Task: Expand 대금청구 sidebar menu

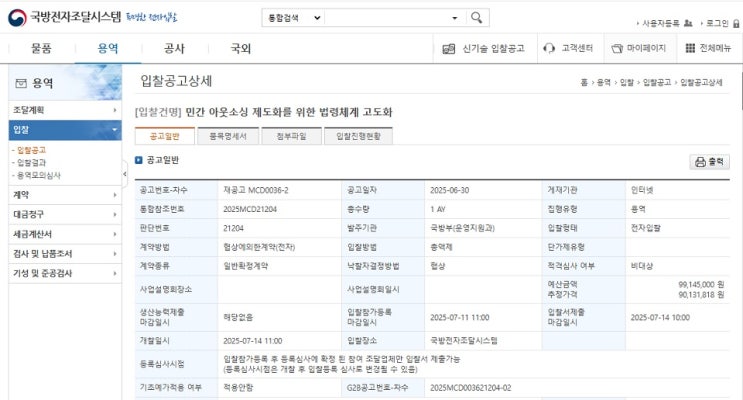Action: [x=65, y=215]
